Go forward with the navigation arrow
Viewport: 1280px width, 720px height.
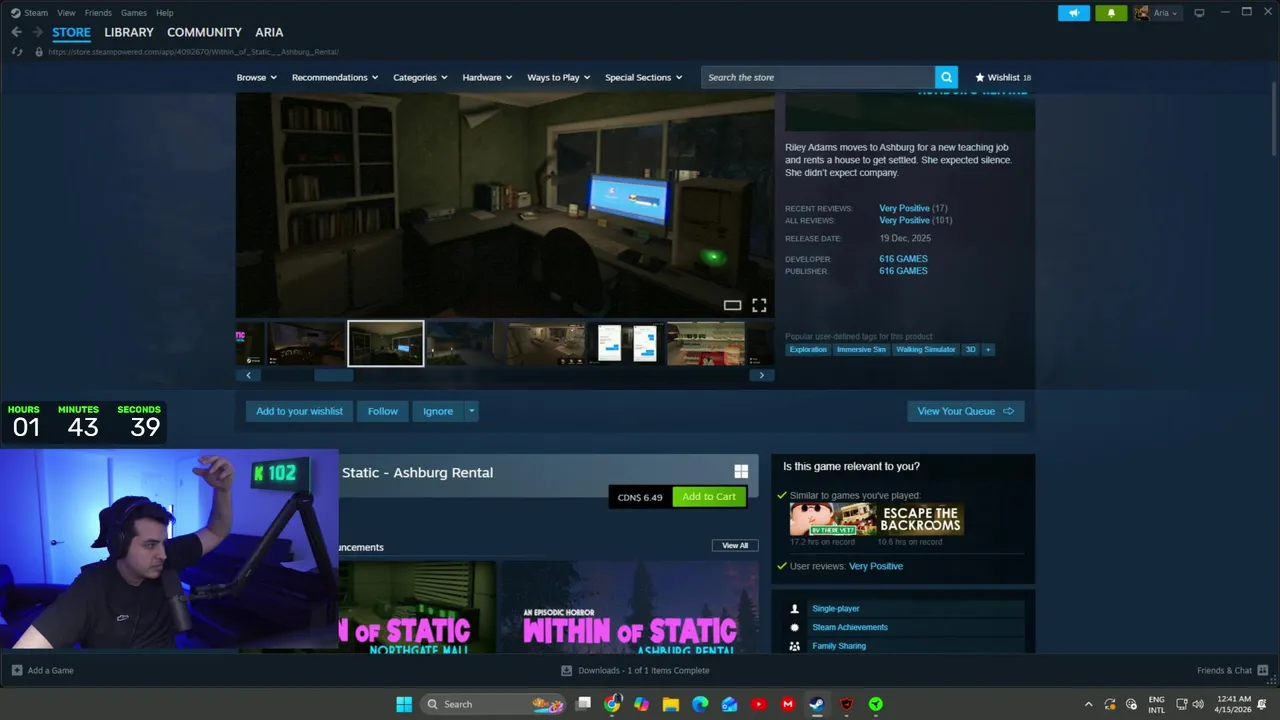coord(37,32)
